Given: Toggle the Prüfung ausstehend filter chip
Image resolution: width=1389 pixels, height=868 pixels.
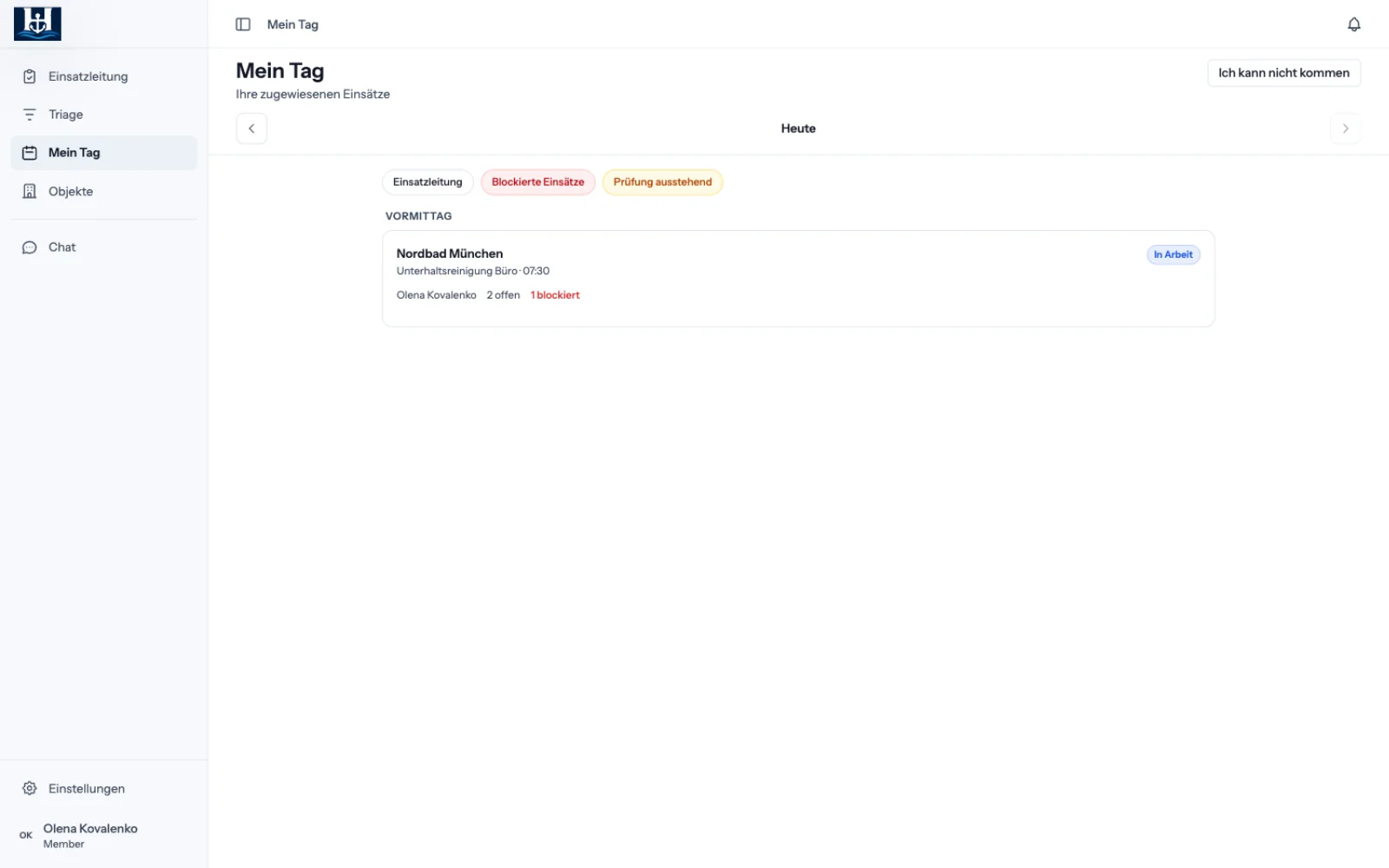Looking at the screenshot, I should tap(662, 182).
